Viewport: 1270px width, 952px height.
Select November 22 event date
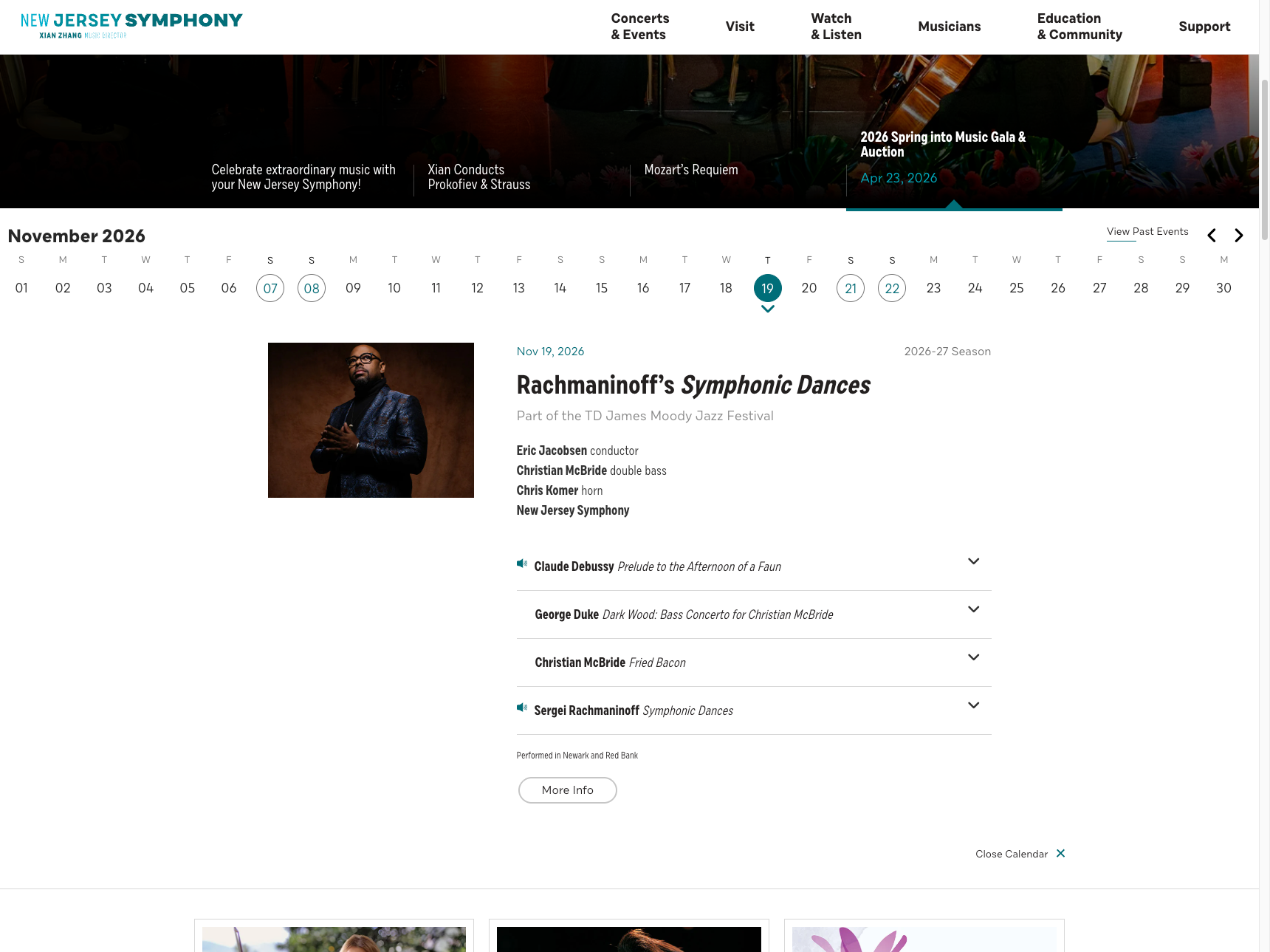892,288
